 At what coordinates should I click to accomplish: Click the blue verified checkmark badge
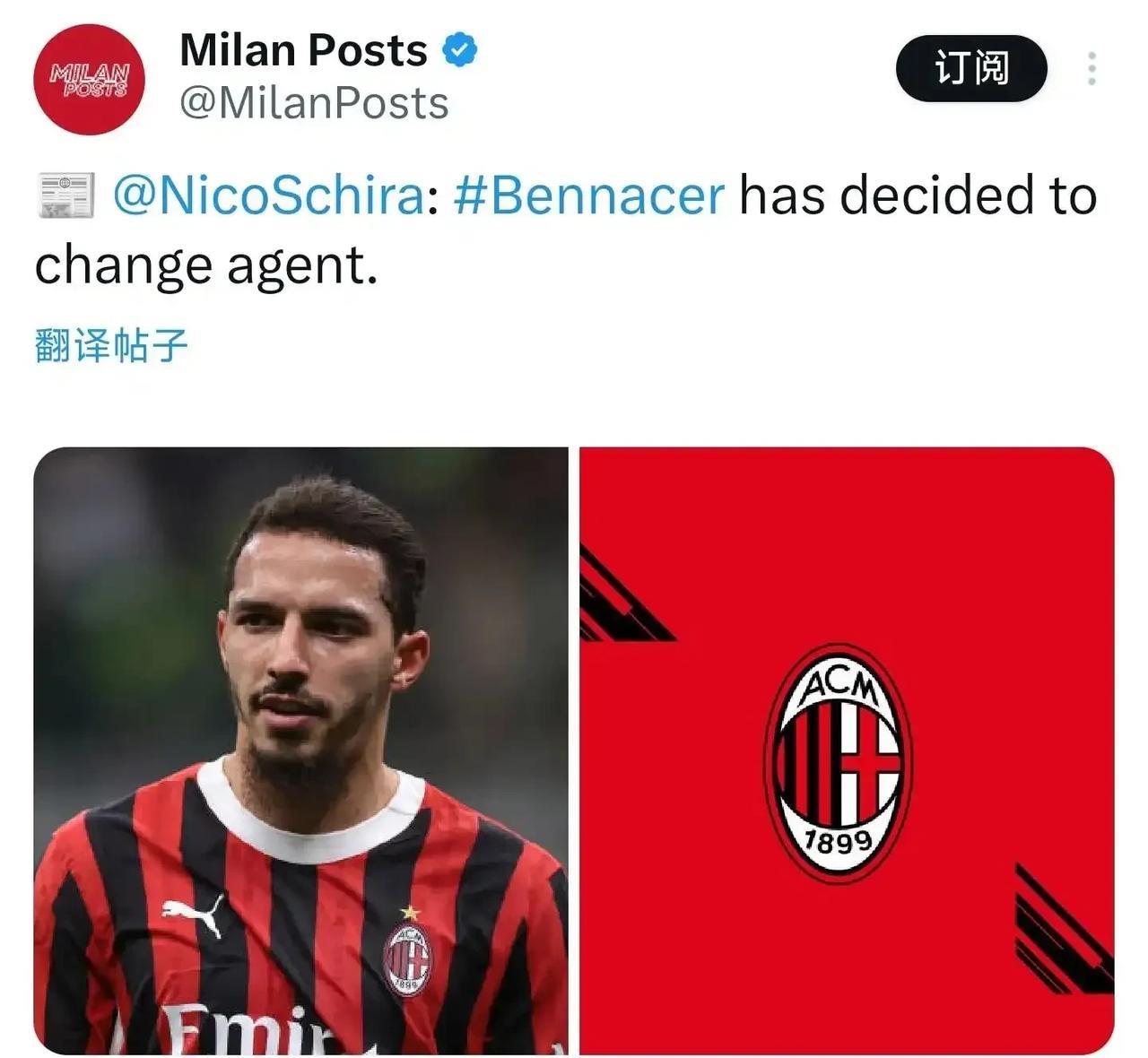[x=460, y=50]
